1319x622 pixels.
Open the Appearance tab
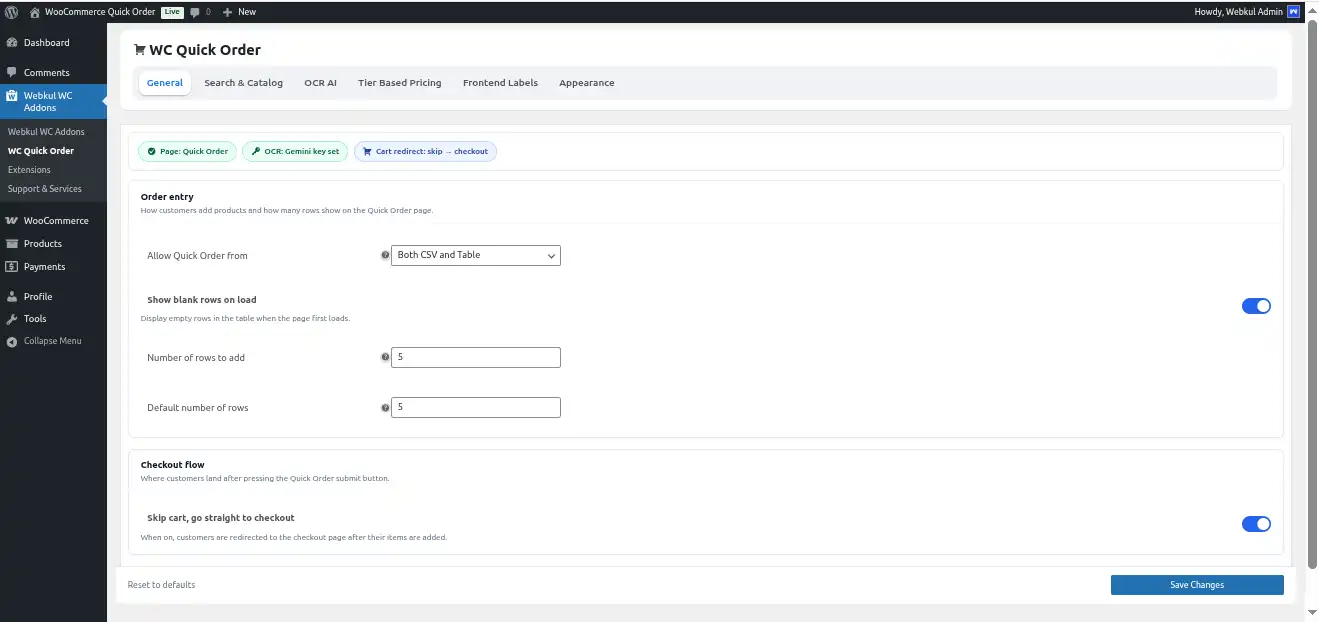586,83
